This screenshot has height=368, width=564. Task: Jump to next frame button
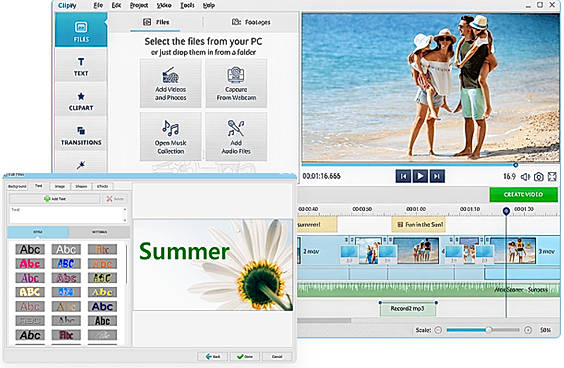point(437,176)
